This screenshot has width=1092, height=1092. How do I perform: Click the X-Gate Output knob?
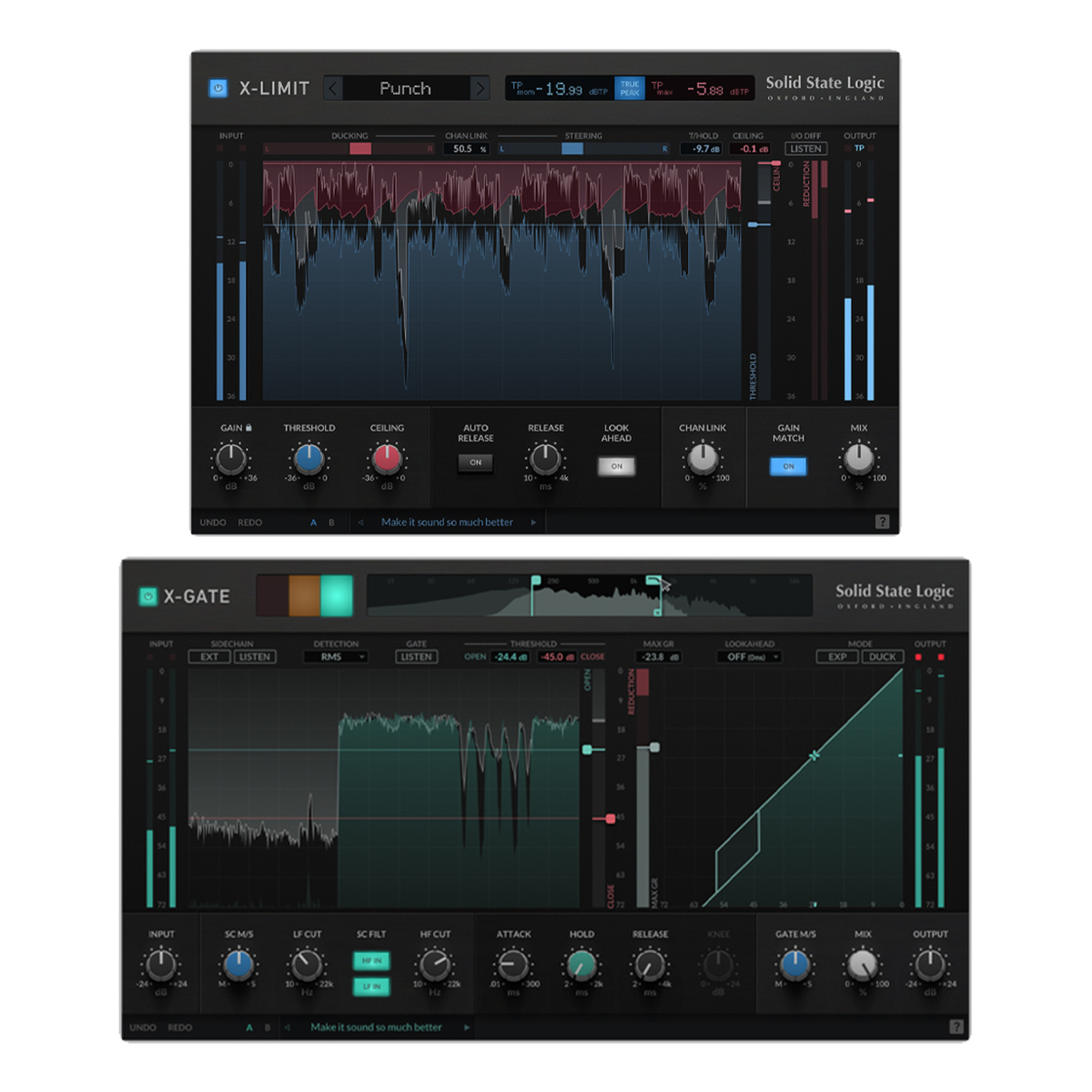point(930,965)
